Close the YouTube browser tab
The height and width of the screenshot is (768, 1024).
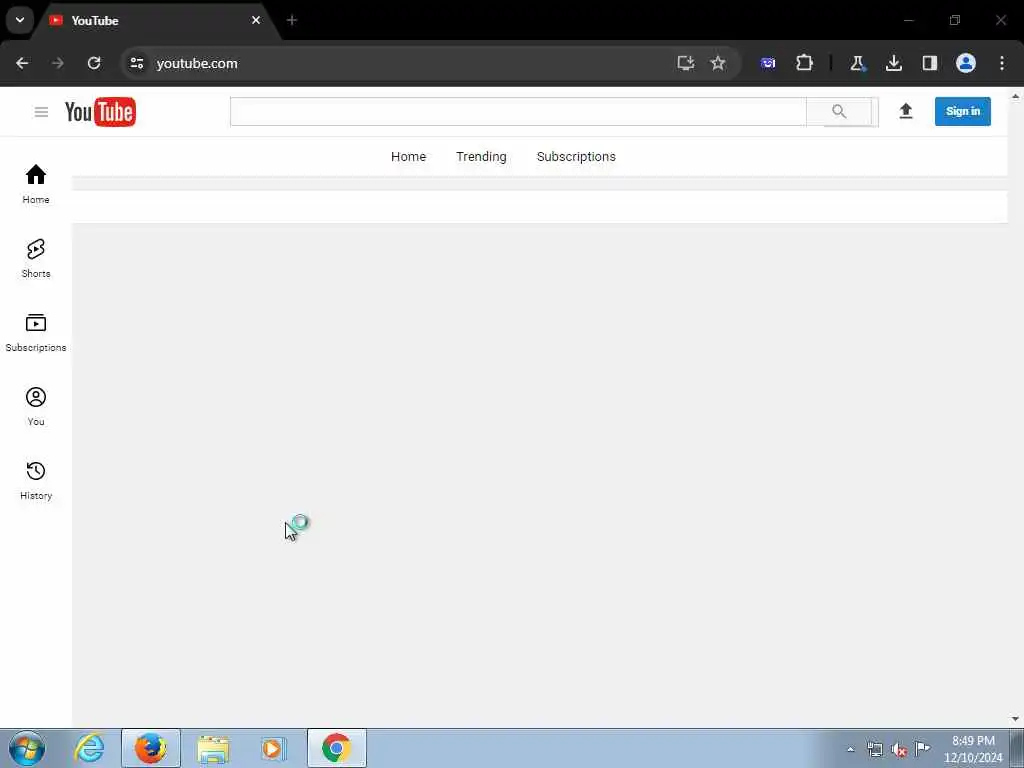point(256,20)
